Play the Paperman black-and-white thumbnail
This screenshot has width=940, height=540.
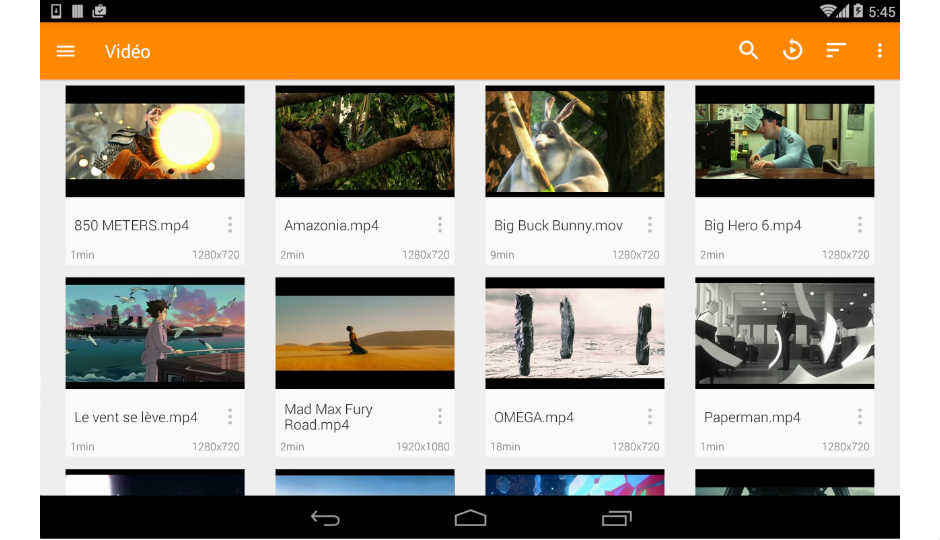click(x=785, y=333)
